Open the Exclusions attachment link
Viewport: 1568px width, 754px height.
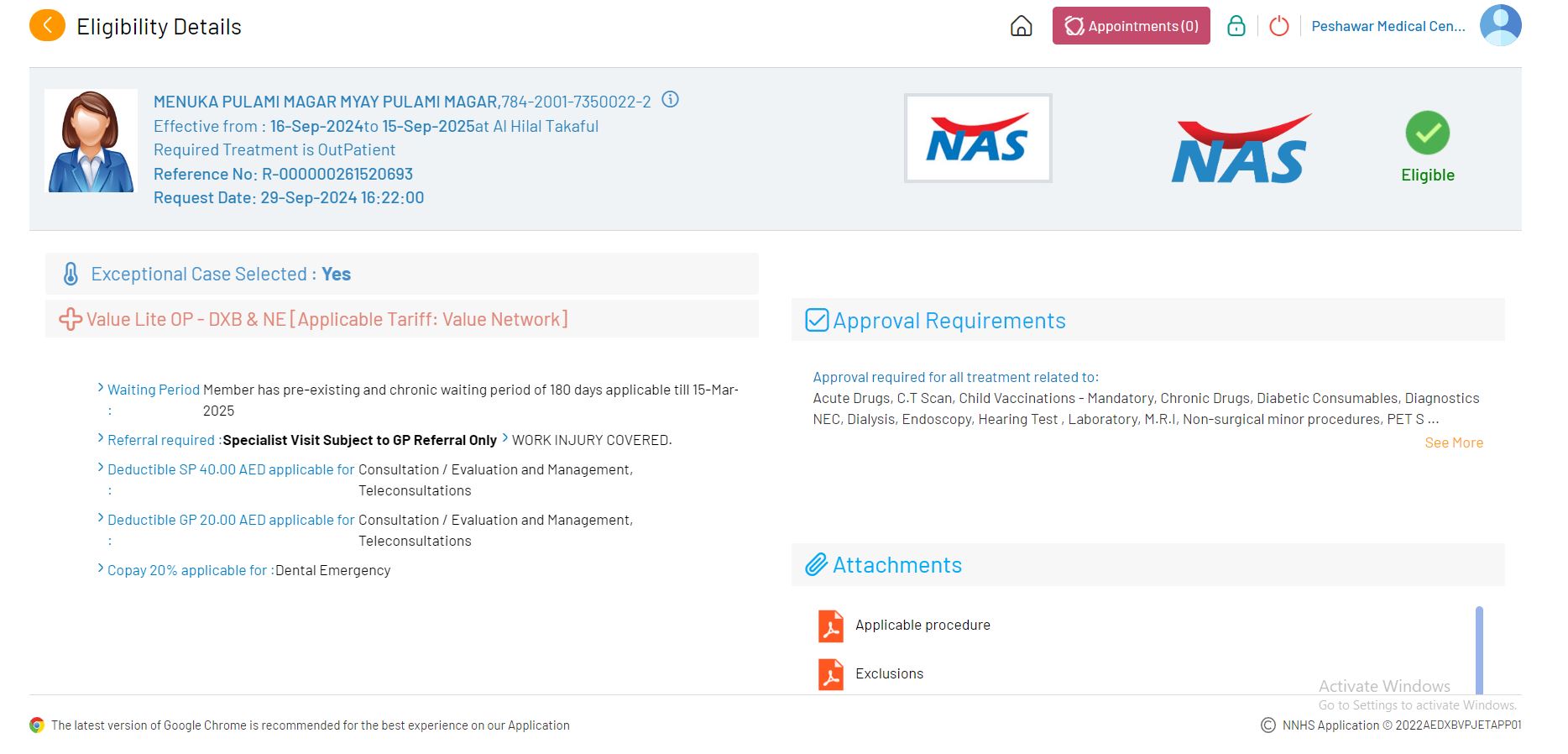889,673
